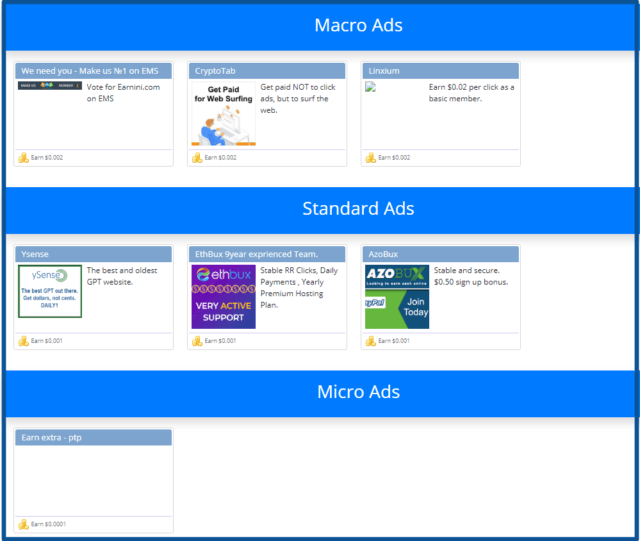Click the 'Get Paid for Web Surfing' image
Screen dimensions: 640x541
pyautogui.click(x=224, y=114)
